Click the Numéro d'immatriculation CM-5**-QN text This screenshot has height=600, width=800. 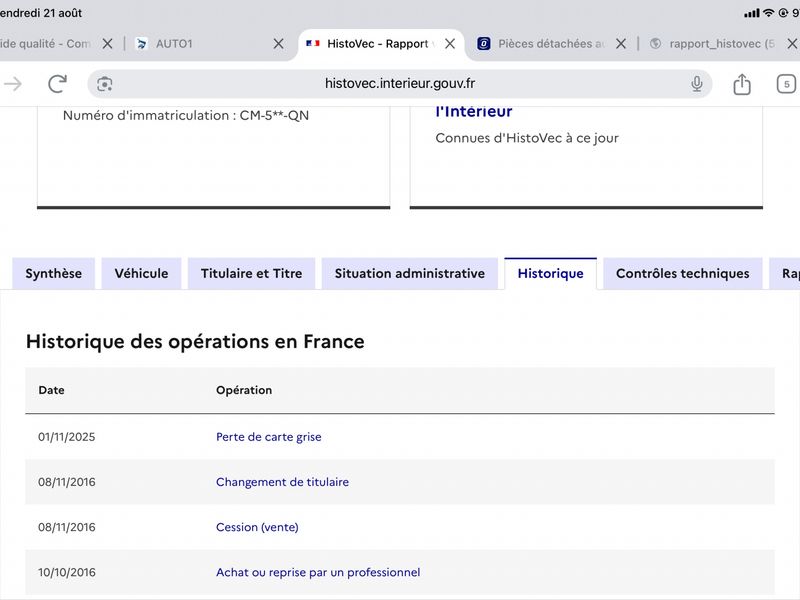(186, 115)
